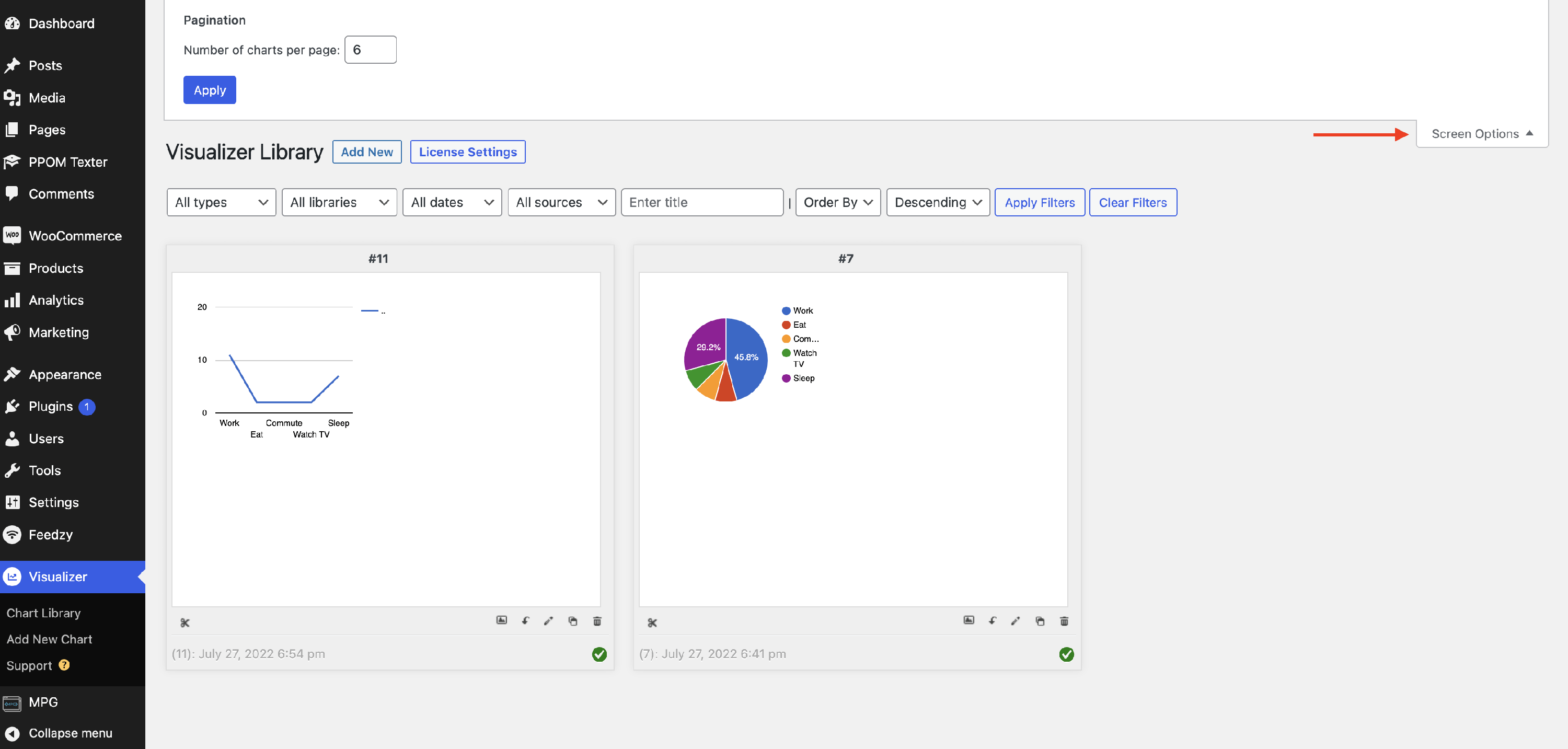This screenshot has width=1568, height=749.
Task: Click the green checkmark status on chart #11
Action: [599, 654]
